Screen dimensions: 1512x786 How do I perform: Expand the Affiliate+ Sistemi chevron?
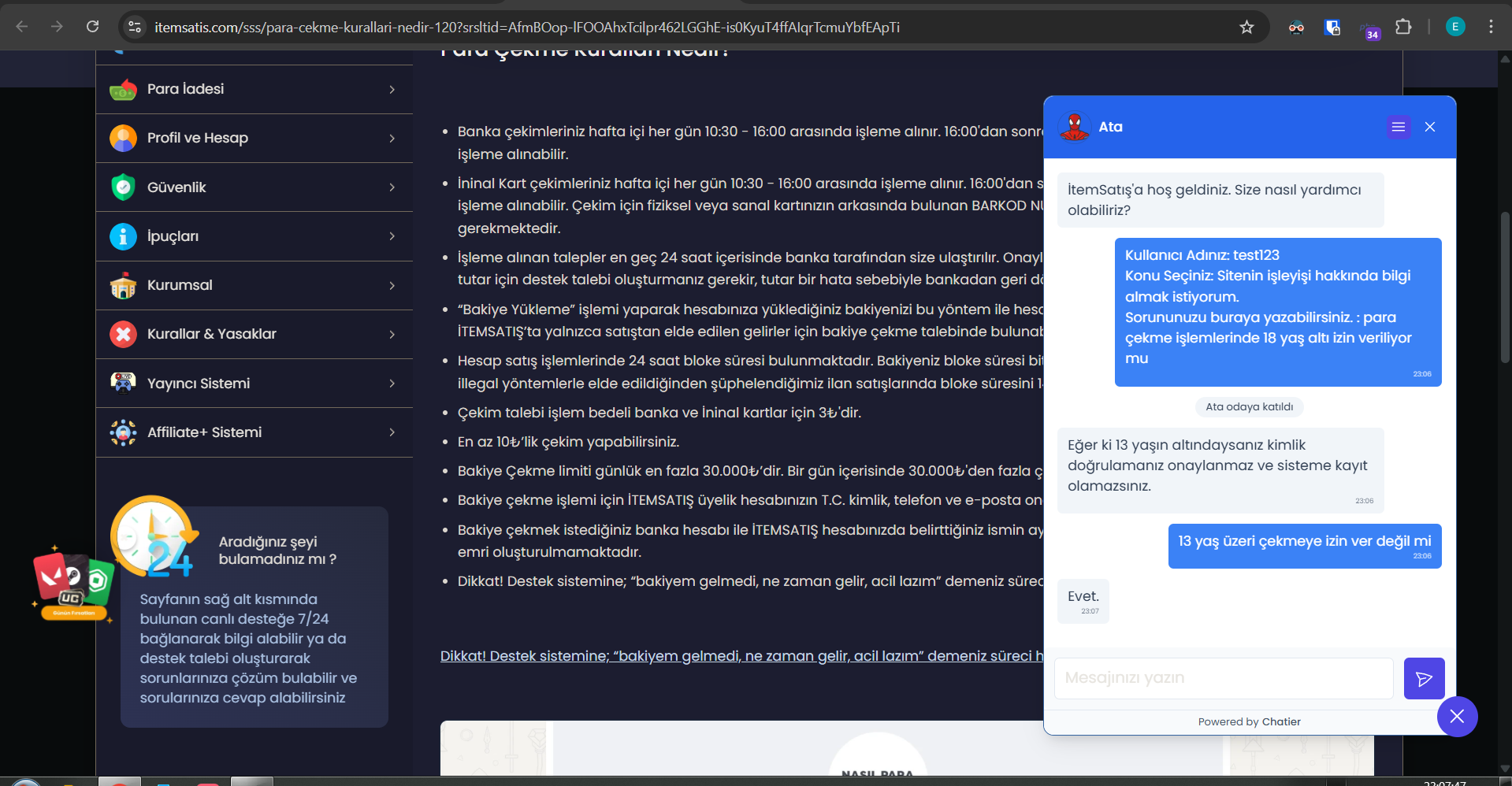392,432
